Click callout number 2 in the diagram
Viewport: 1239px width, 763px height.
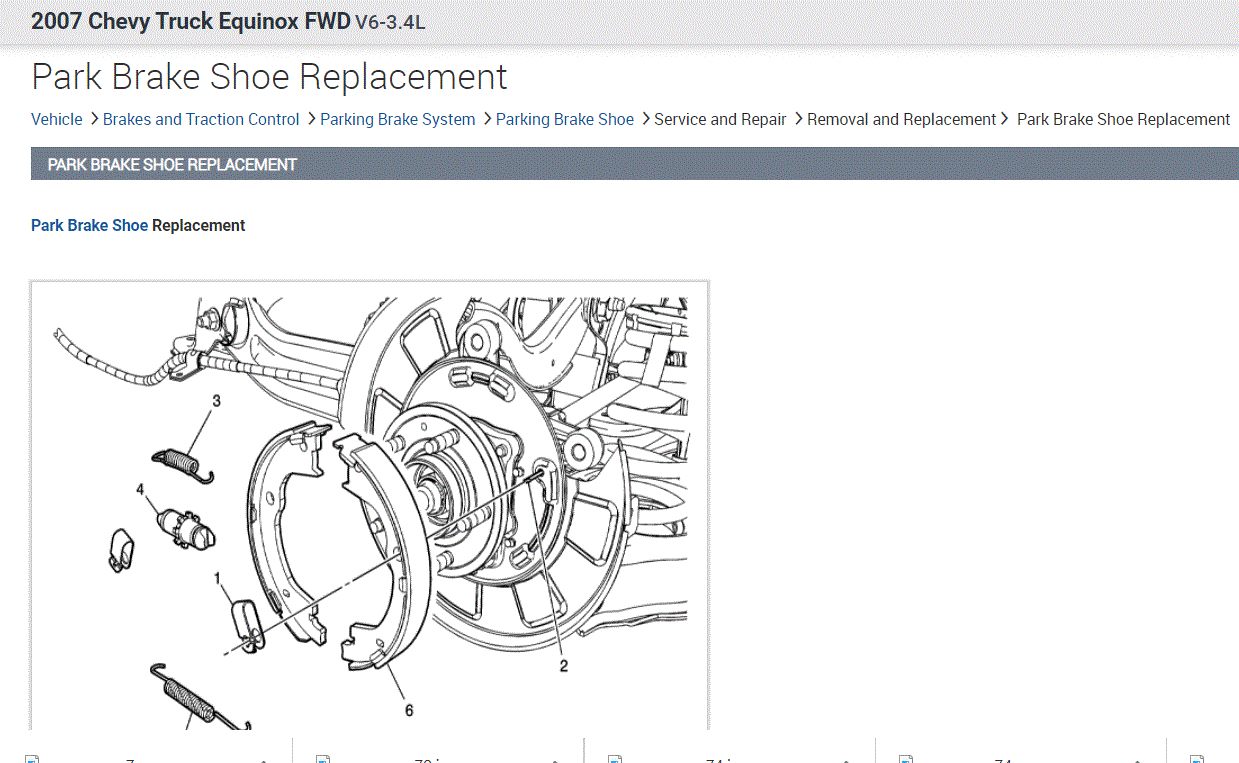[564, 665]
